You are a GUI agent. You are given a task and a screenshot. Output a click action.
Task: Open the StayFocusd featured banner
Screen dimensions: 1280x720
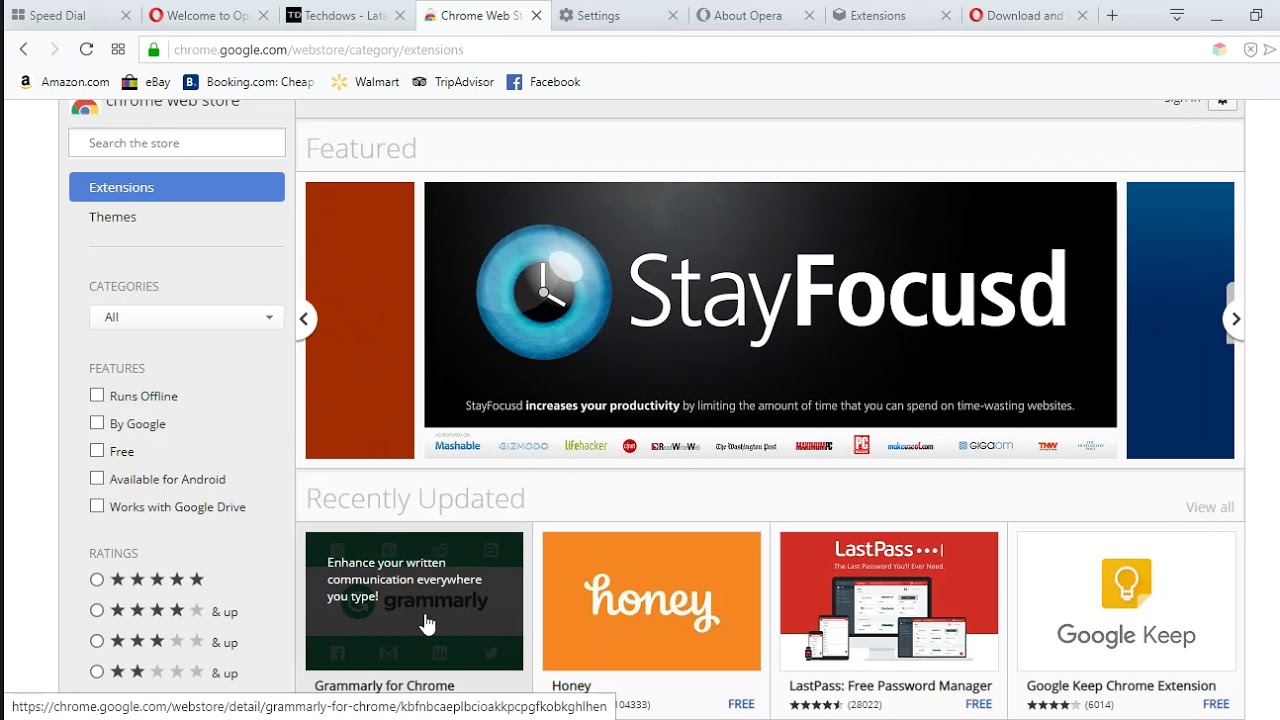tap(770, 320)
